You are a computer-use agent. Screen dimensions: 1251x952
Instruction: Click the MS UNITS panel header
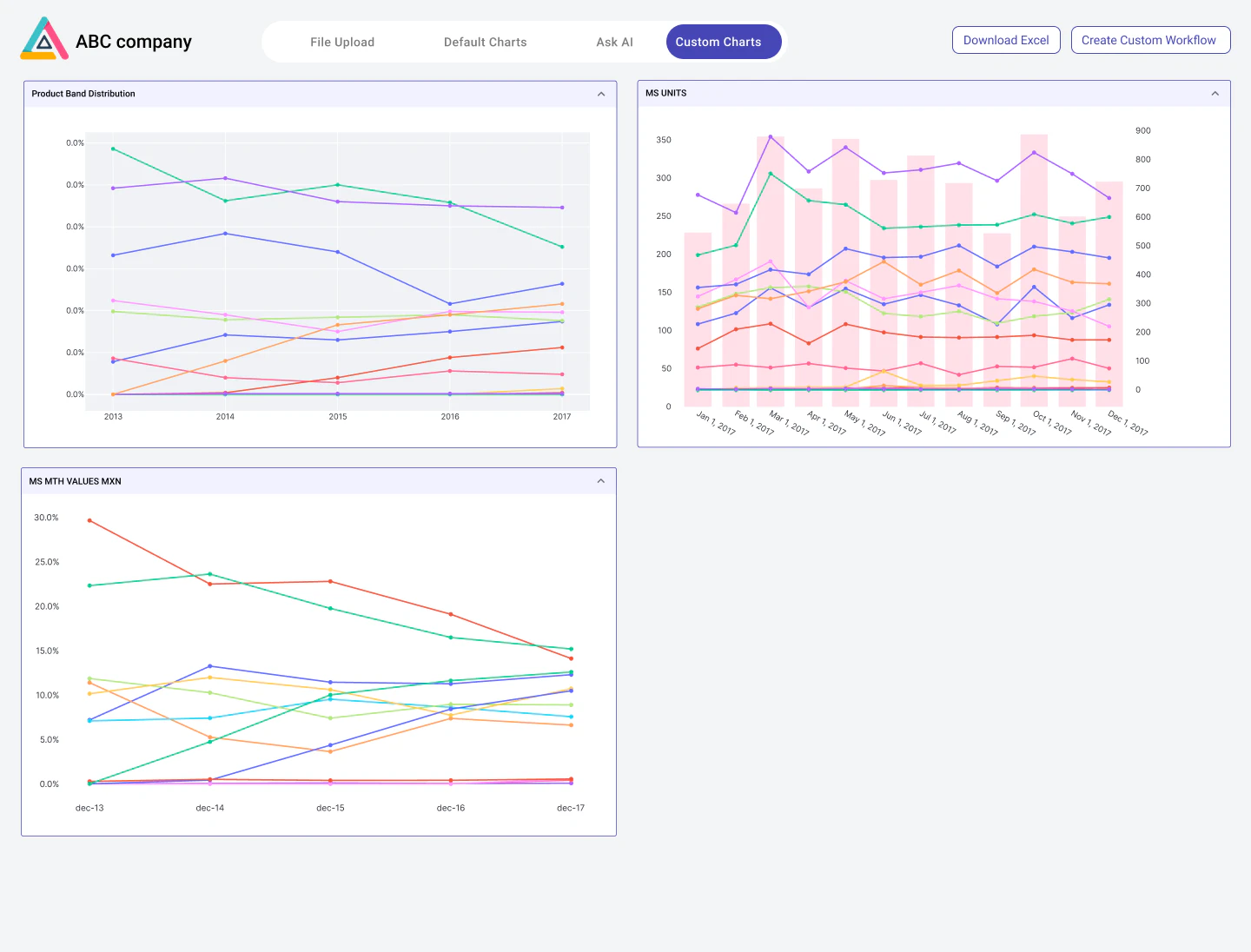point(665,93)
